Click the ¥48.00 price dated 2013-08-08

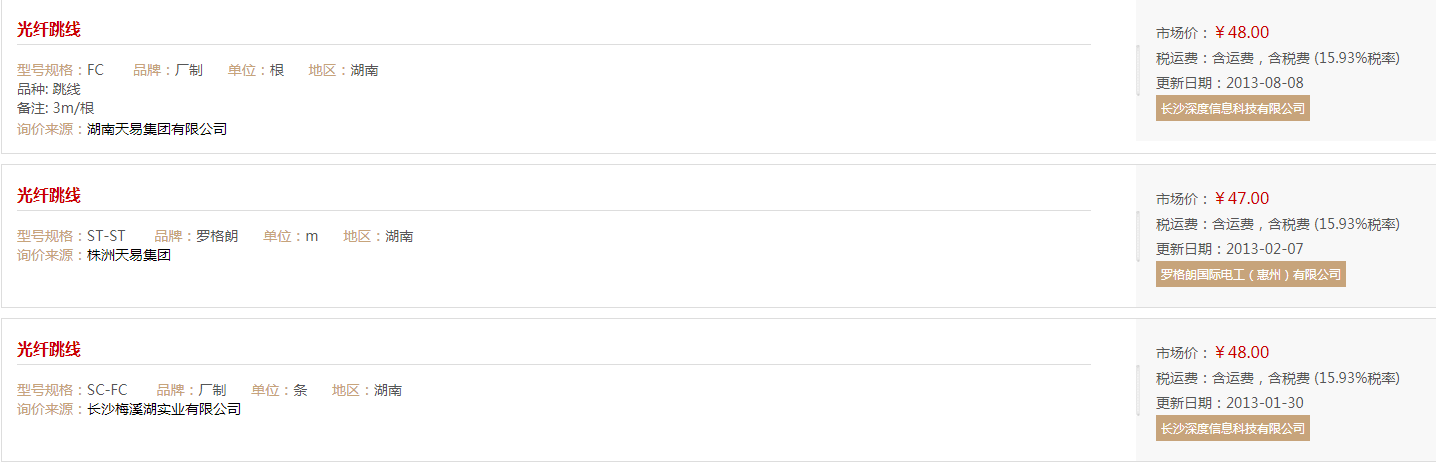1242,32
